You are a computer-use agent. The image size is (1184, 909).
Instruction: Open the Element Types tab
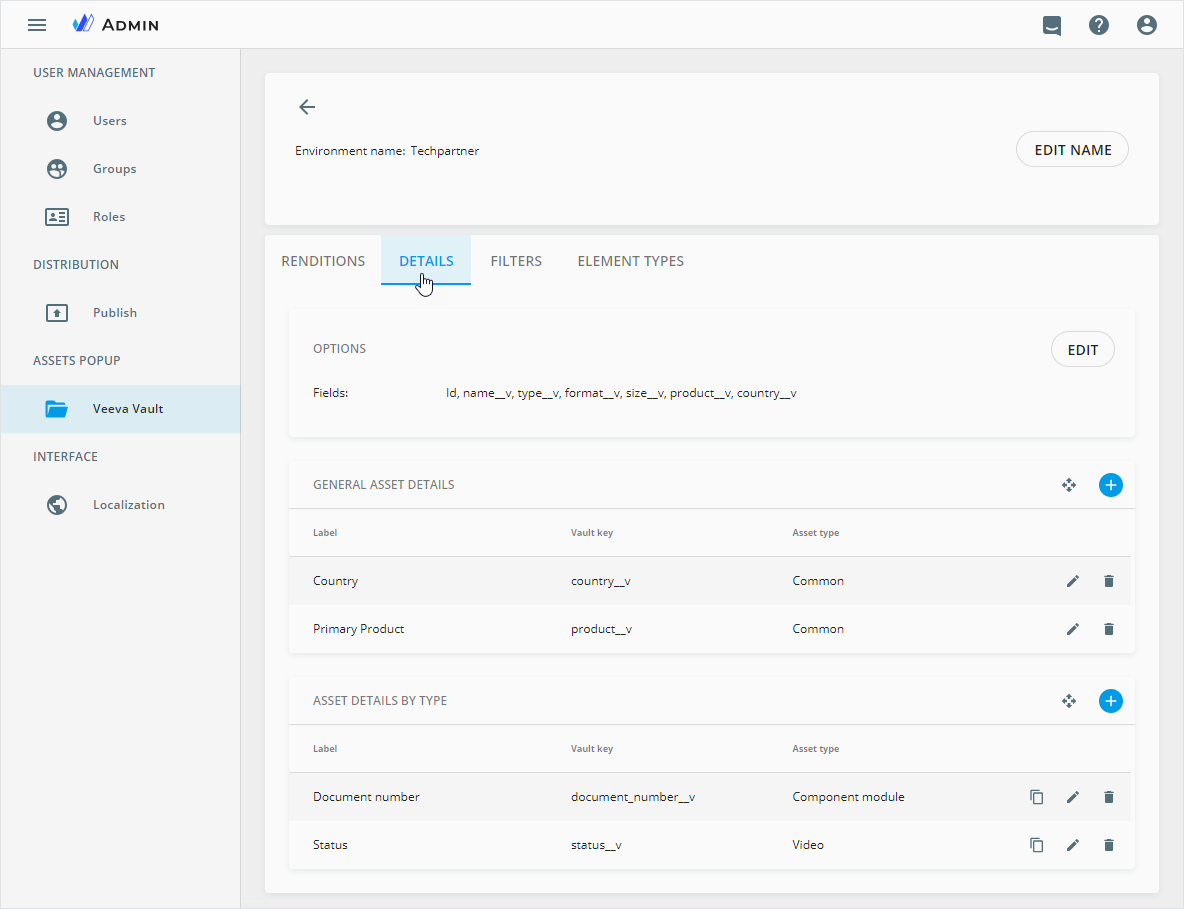point(631,261)
